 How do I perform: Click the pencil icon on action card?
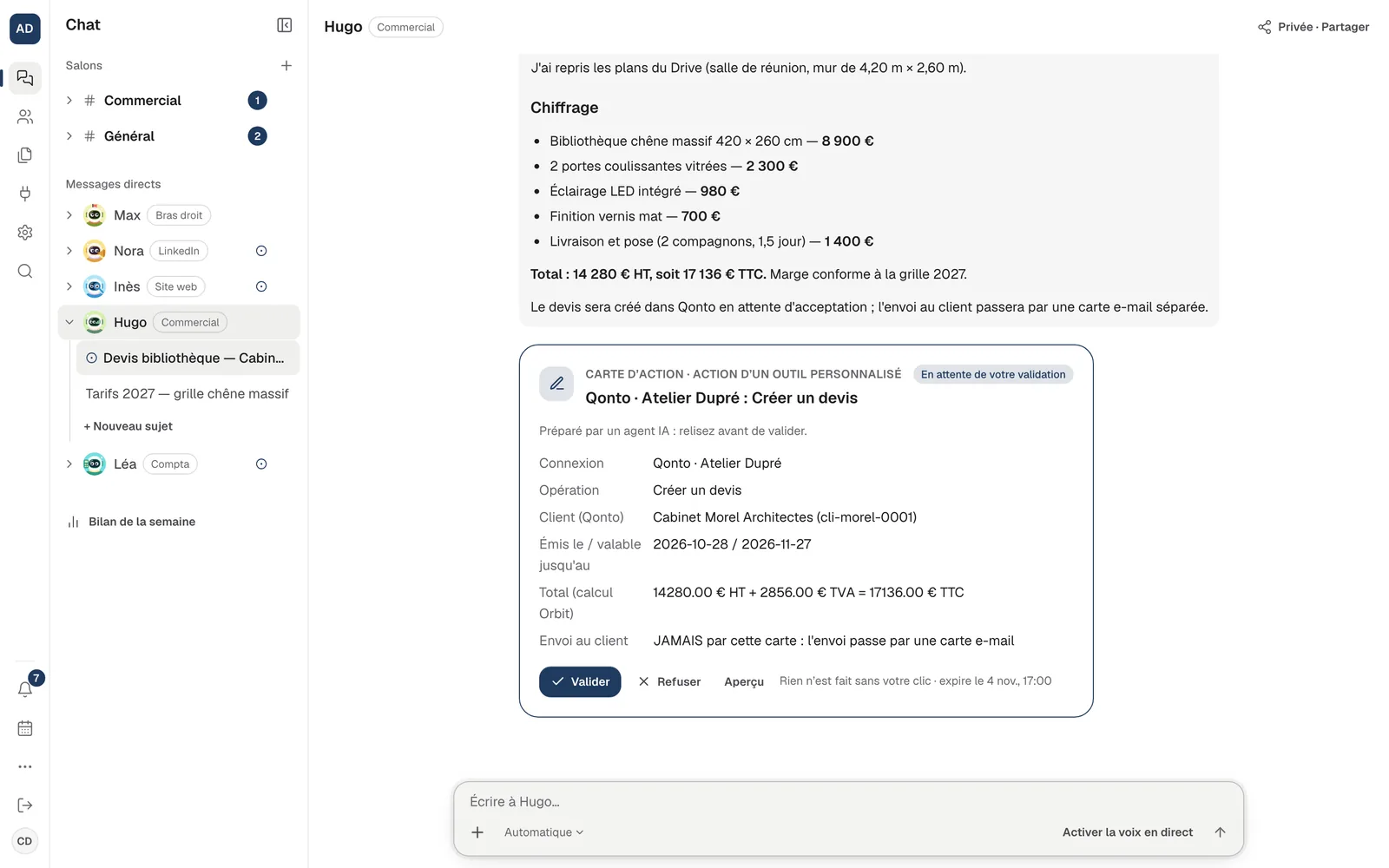[x=556, y=384]
